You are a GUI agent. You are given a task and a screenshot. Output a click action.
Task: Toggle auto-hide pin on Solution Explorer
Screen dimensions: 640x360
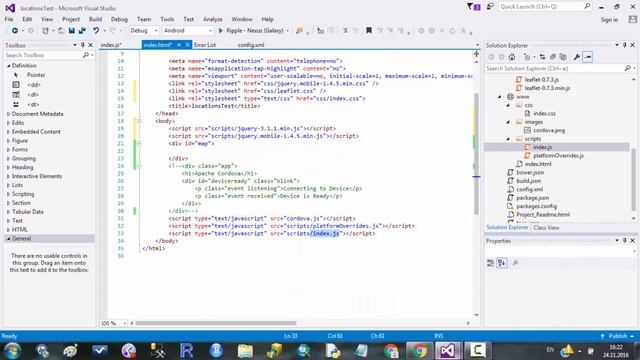[624, 45]
